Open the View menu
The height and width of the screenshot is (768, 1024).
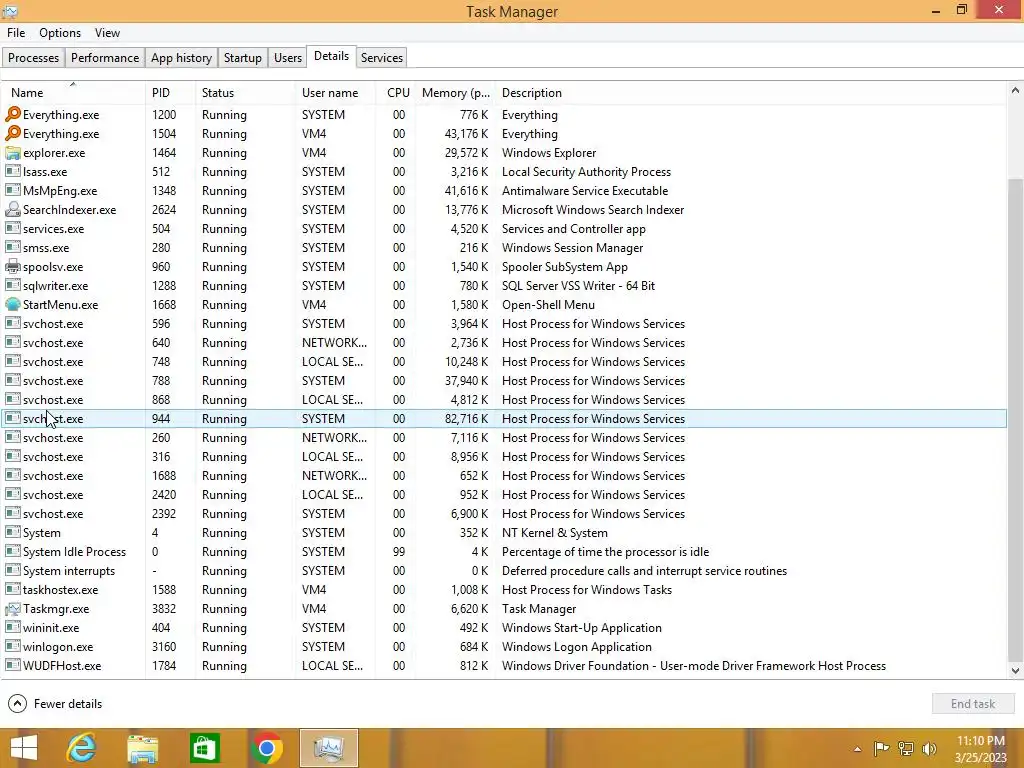[x=107, y=33]
